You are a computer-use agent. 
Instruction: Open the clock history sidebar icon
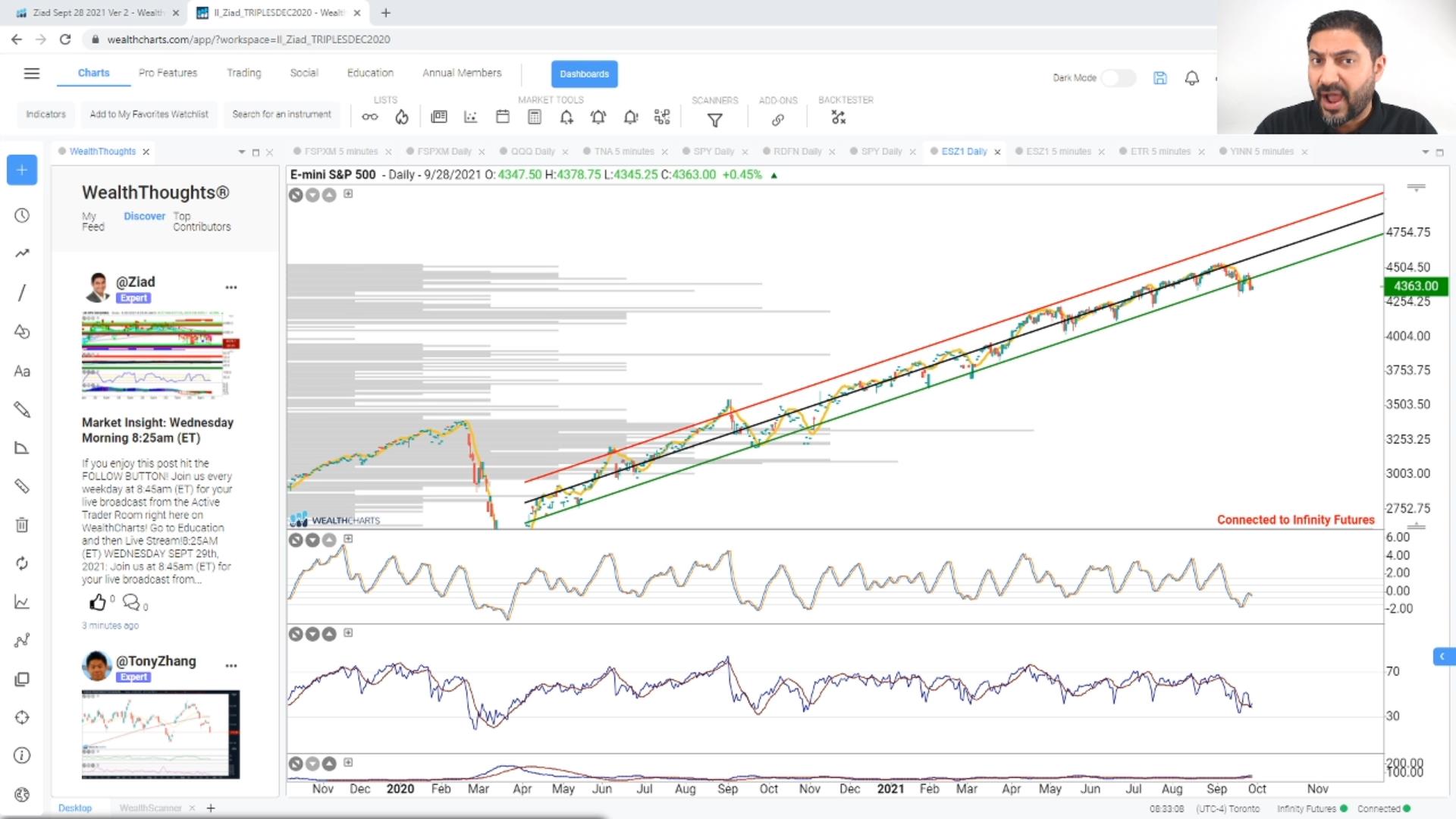(x=22, y=215)
